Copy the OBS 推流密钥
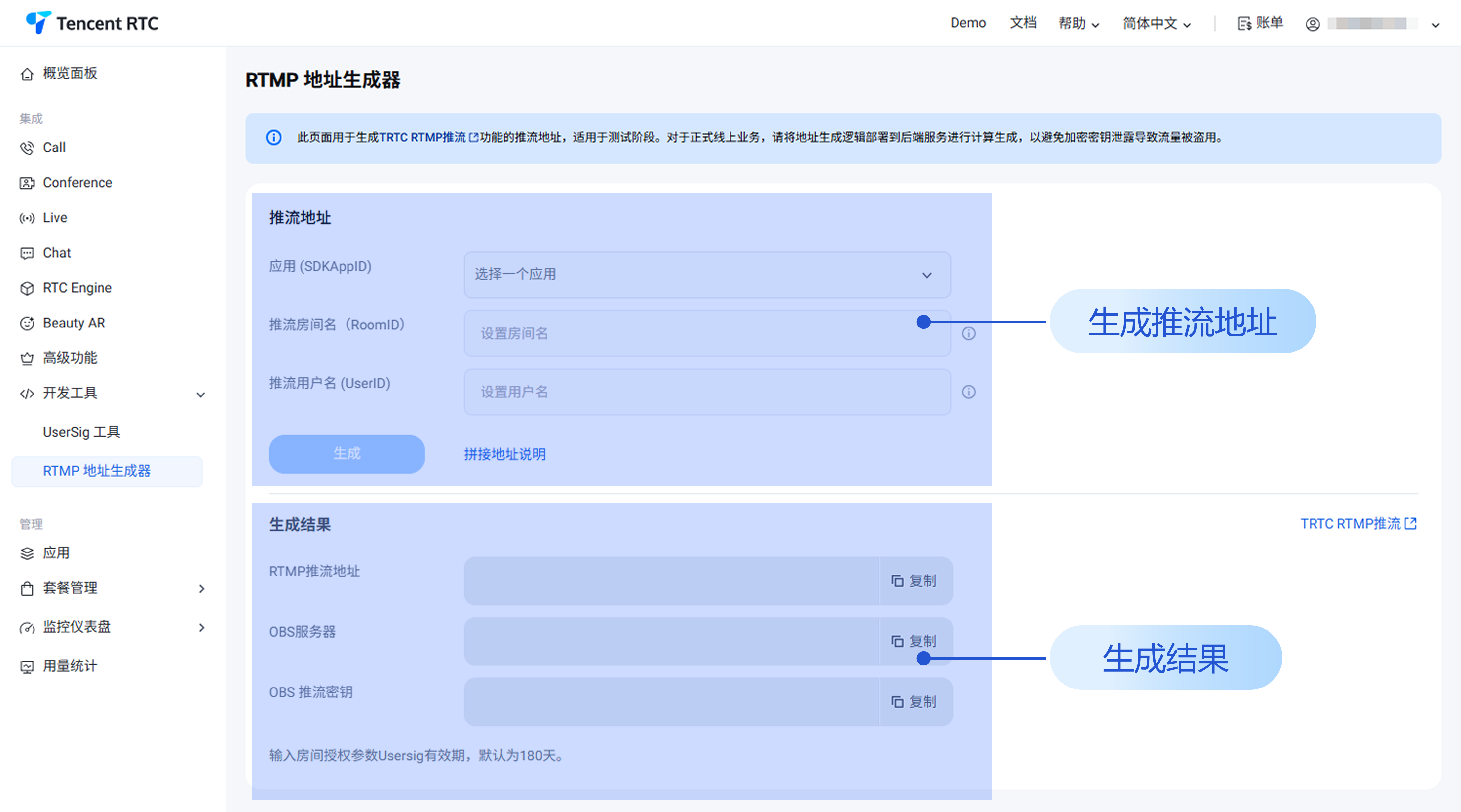 pyautogui.click(x=914, y=701)
